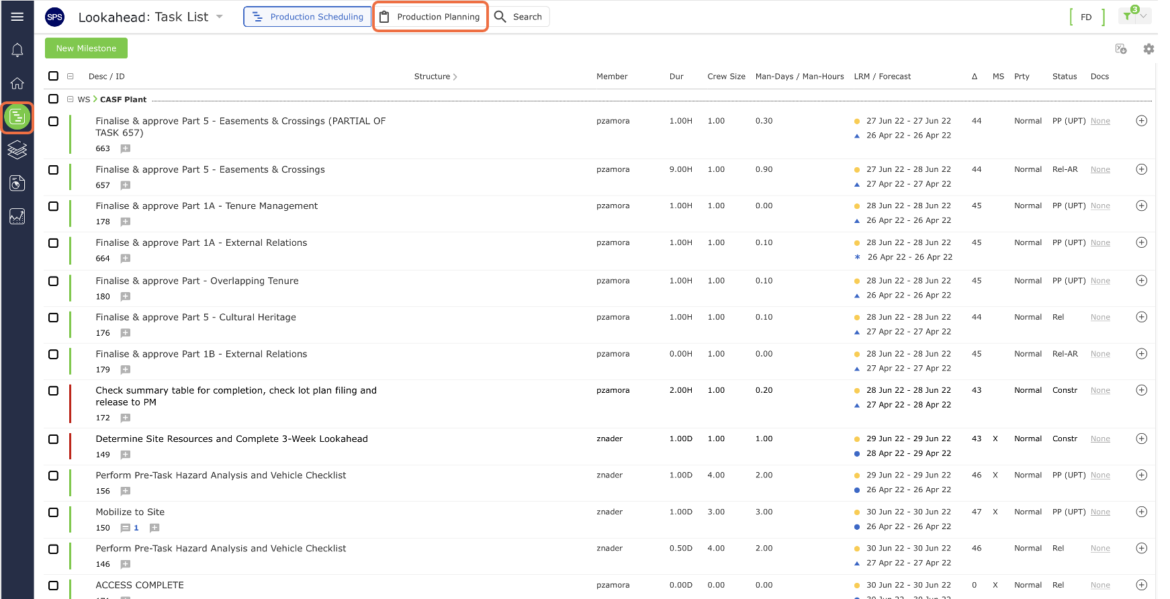This screenshot has height=599, width=1170.
Task: Check box for ACCESS COMPLETE task
Action: (53, 585)
